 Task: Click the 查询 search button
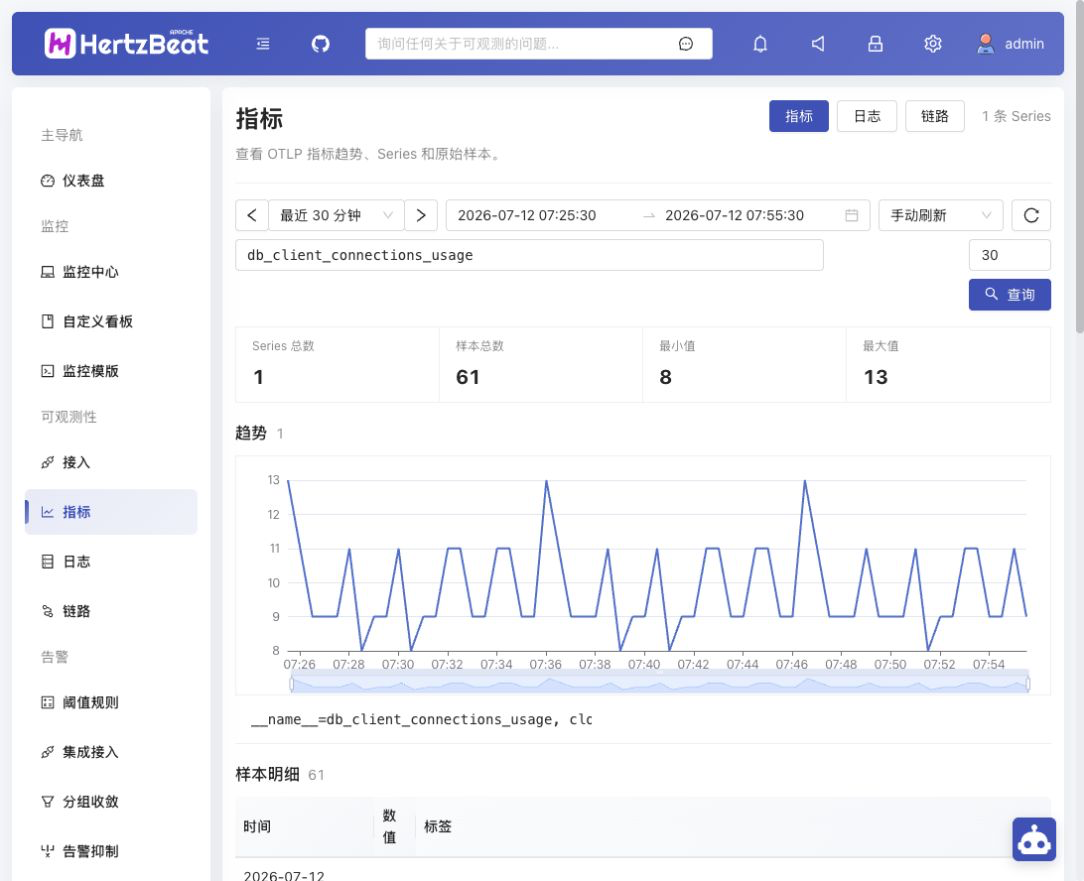click(1010, 295)
